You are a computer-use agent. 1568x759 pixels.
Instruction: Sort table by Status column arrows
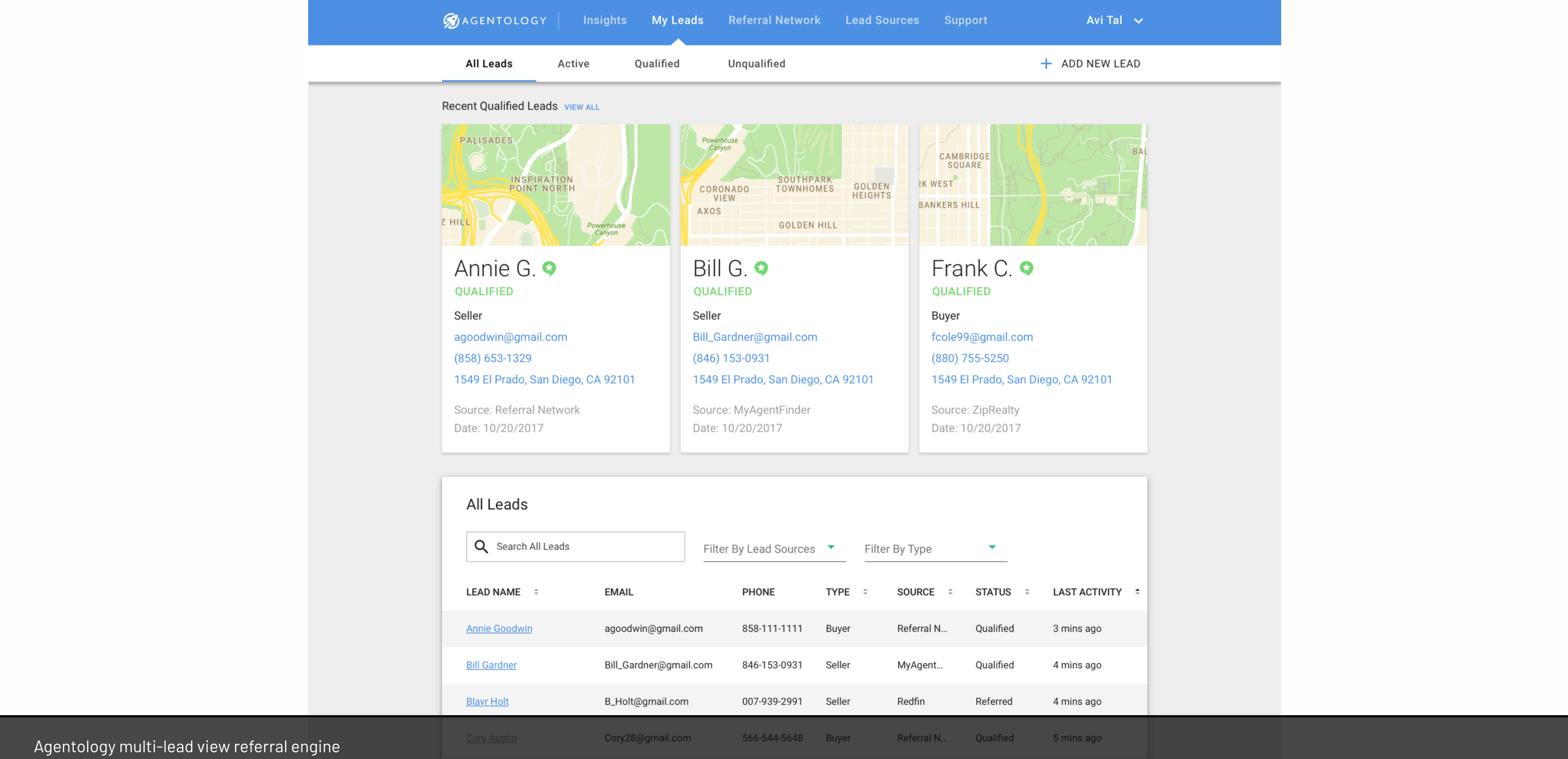(1027, 591)
